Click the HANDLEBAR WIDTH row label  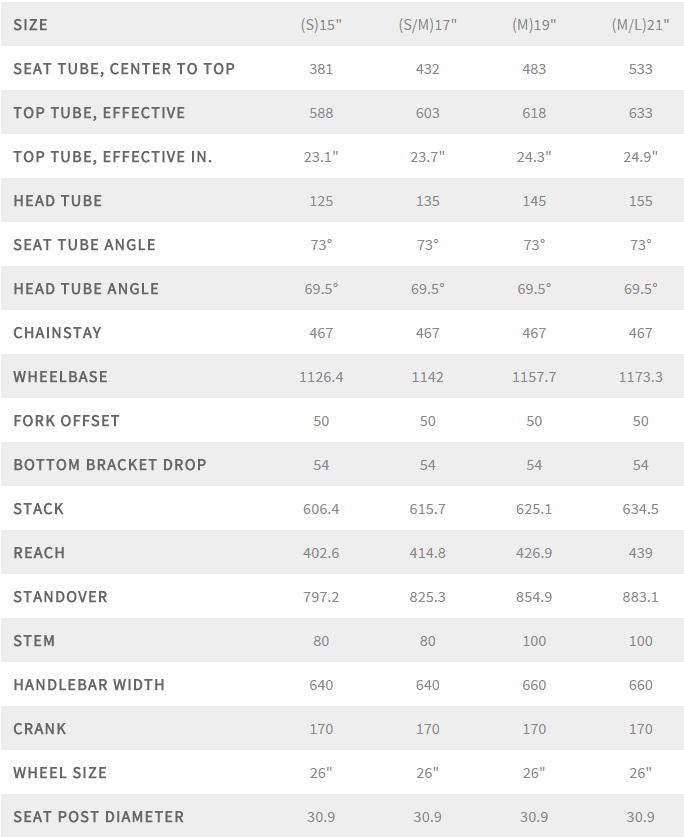pyautogui.click(x=89, y=685)
